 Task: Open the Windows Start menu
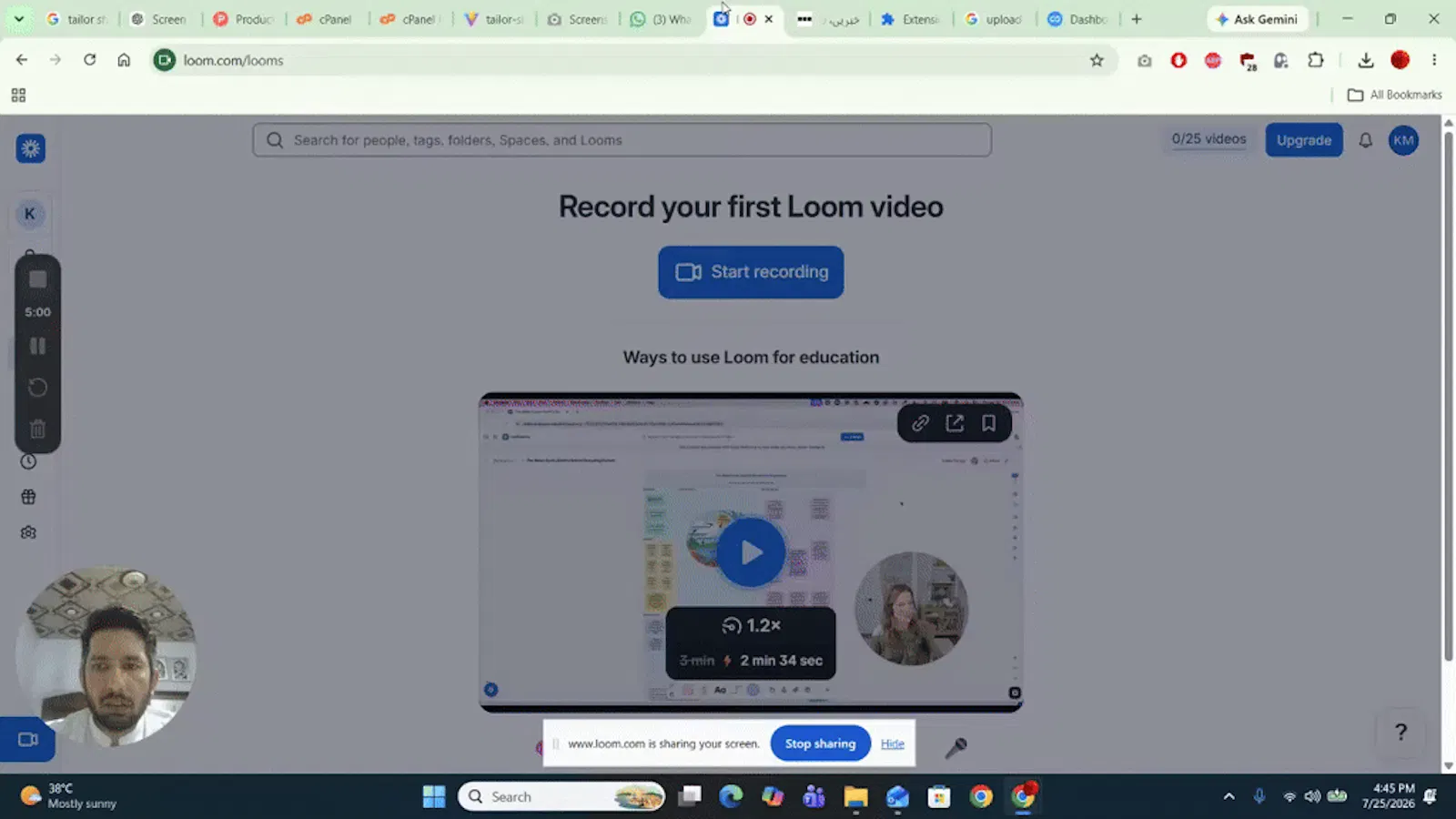click(434, 797)
